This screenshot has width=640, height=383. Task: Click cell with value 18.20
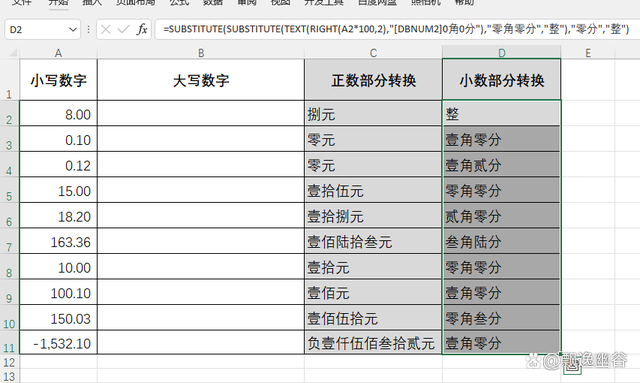pyautogui.click(x=58, y=216)
